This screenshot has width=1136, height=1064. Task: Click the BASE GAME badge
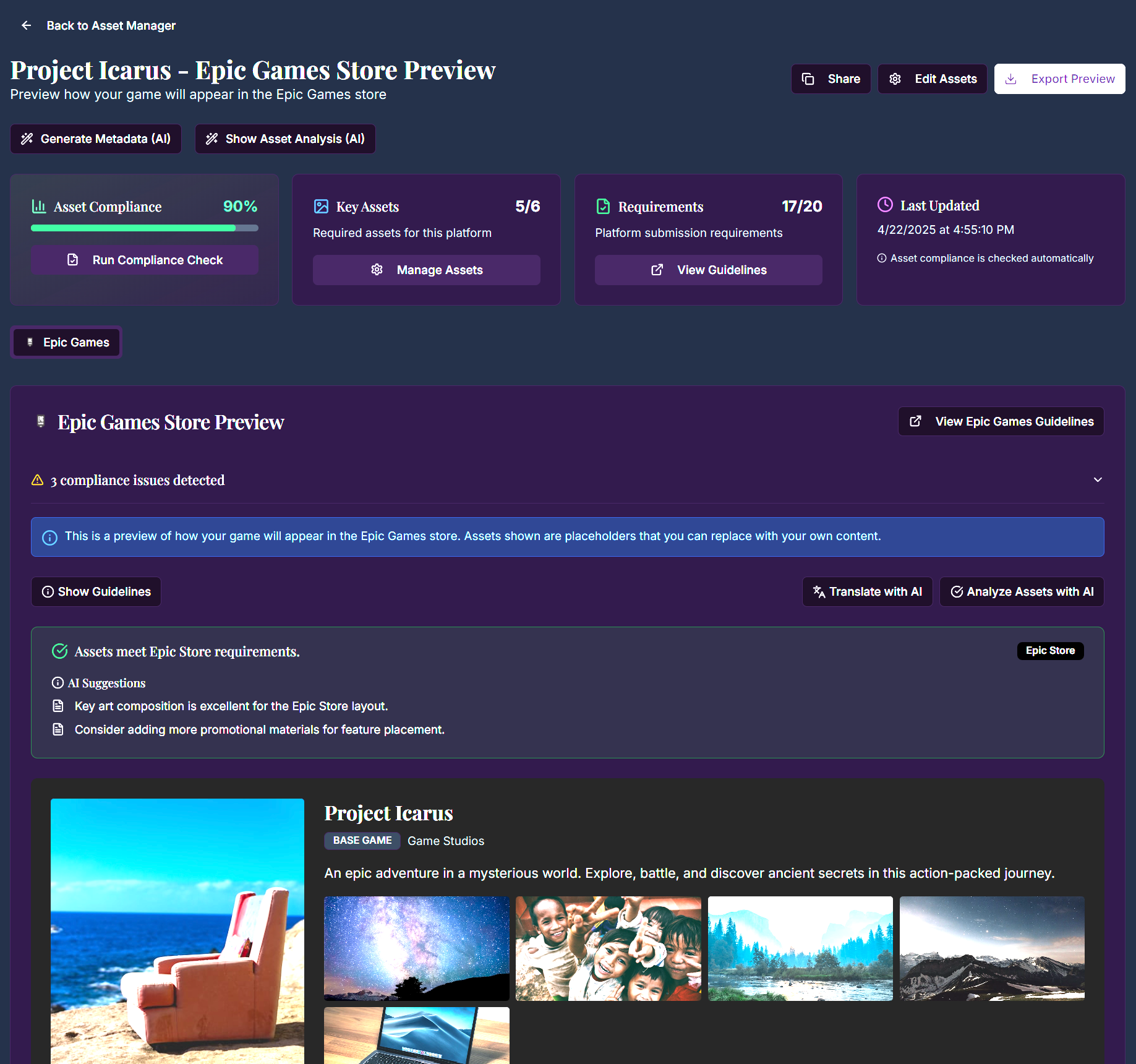[x=362, y=840]
